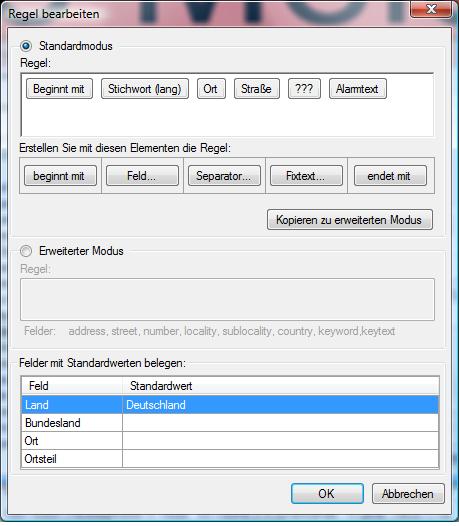The image size is (459, 526).
Task: Enable the Erweiterter Modus radio option
Action: (26, 251)
